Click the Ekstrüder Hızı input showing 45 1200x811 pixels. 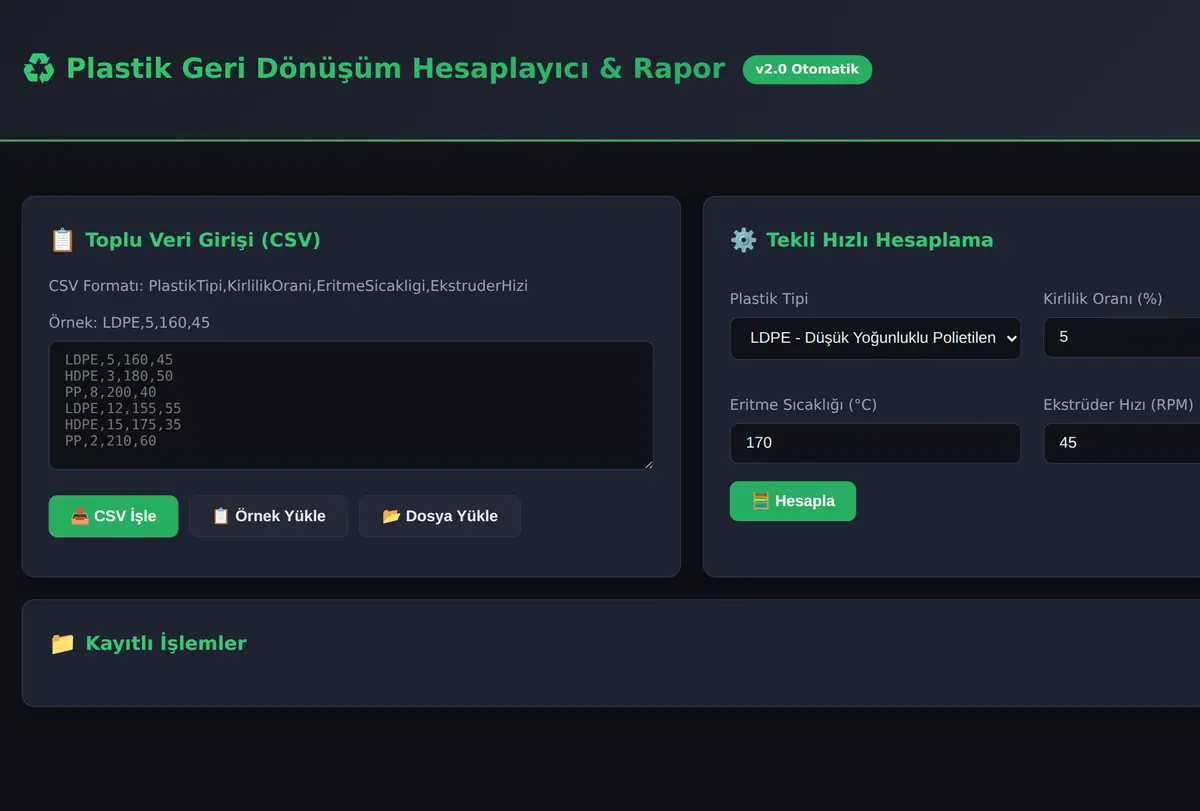1122,442
